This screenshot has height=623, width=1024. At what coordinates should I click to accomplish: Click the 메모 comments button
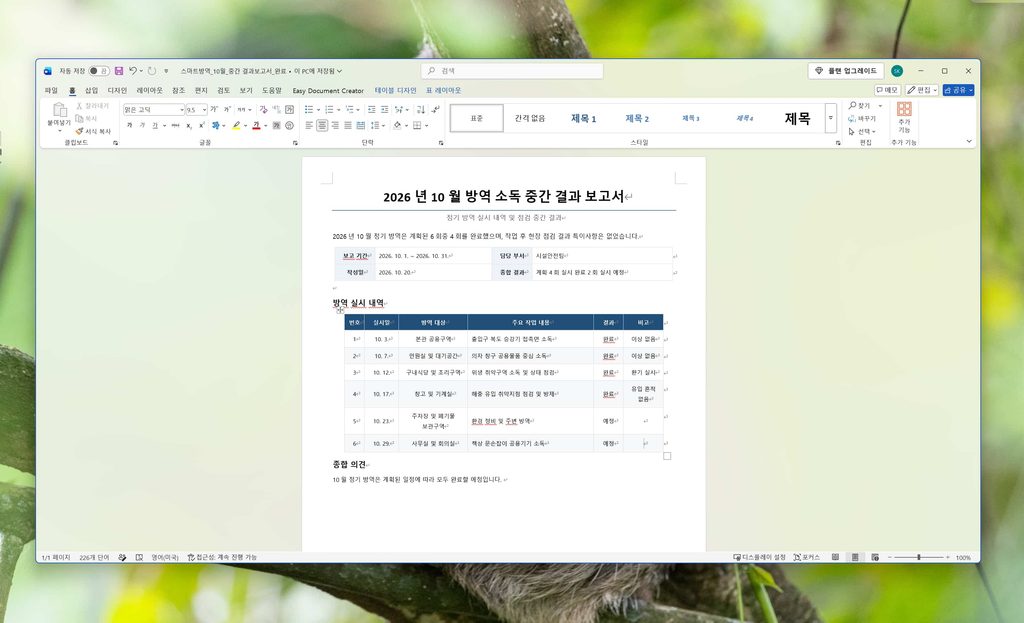point(888,90)
